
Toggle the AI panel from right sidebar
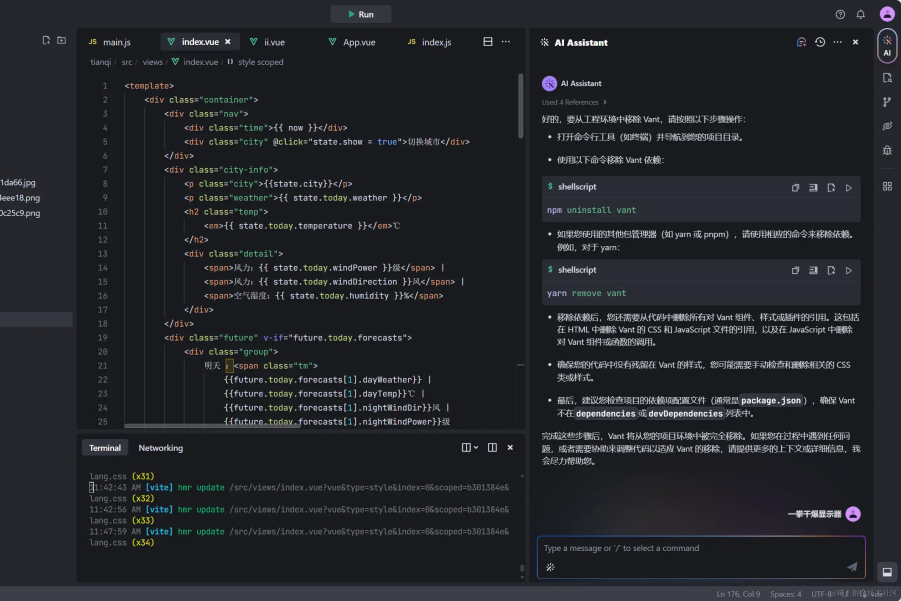click(x=887, y=46)
